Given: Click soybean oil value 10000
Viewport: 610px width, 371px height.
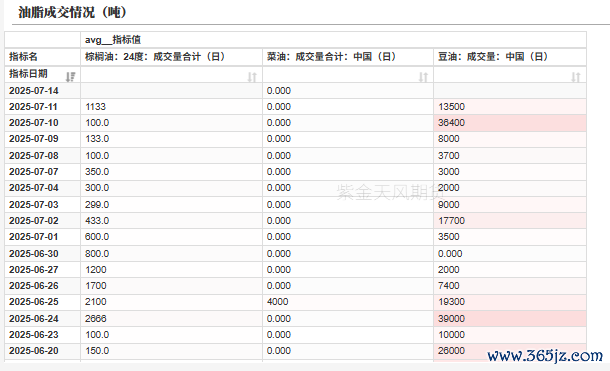Looking at the screenshot, I should [x=452, y=334].
